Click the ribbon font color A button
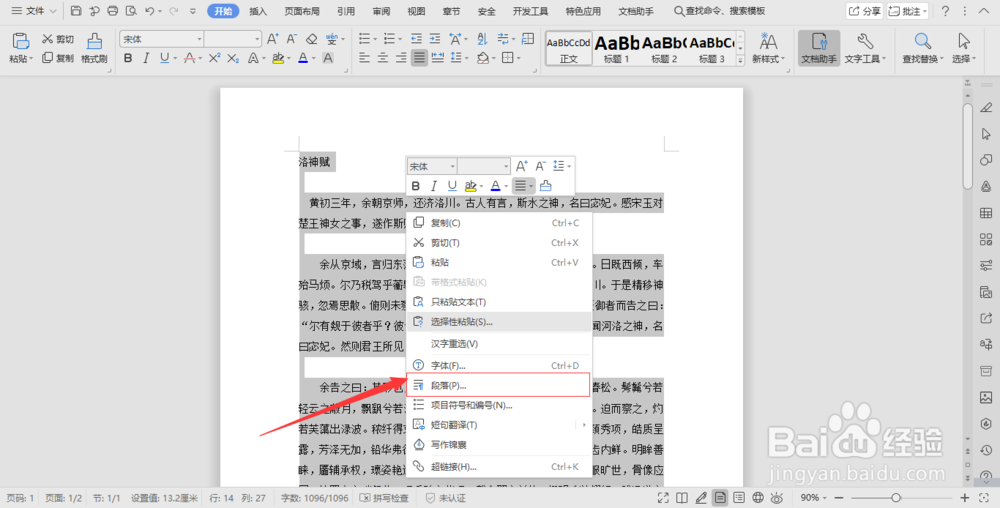The width and height of the screenshot is (1000, 508). coord(303,58)
